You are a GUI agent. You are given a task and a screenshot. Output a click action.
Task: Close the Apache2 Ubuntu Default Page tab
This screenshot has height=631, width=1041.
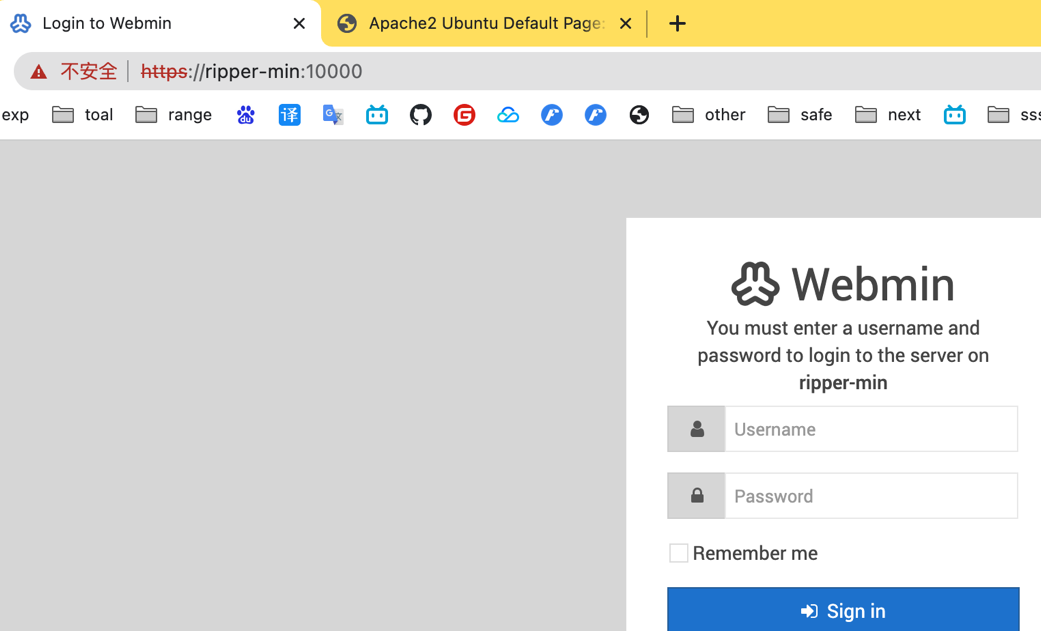point(625,24)
